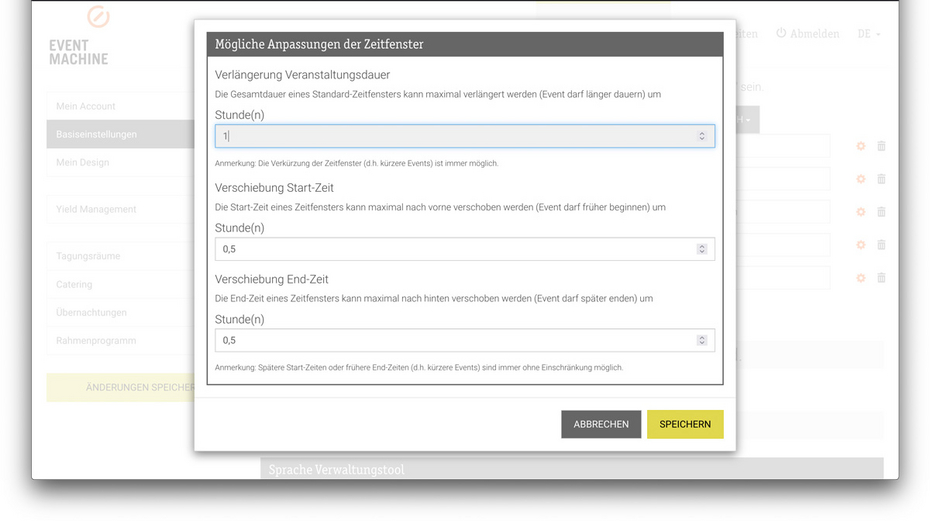Click stepper of Verschiebung End-Zeit field
This screenshot has height=521, width=930.
(x=702, y=341)
